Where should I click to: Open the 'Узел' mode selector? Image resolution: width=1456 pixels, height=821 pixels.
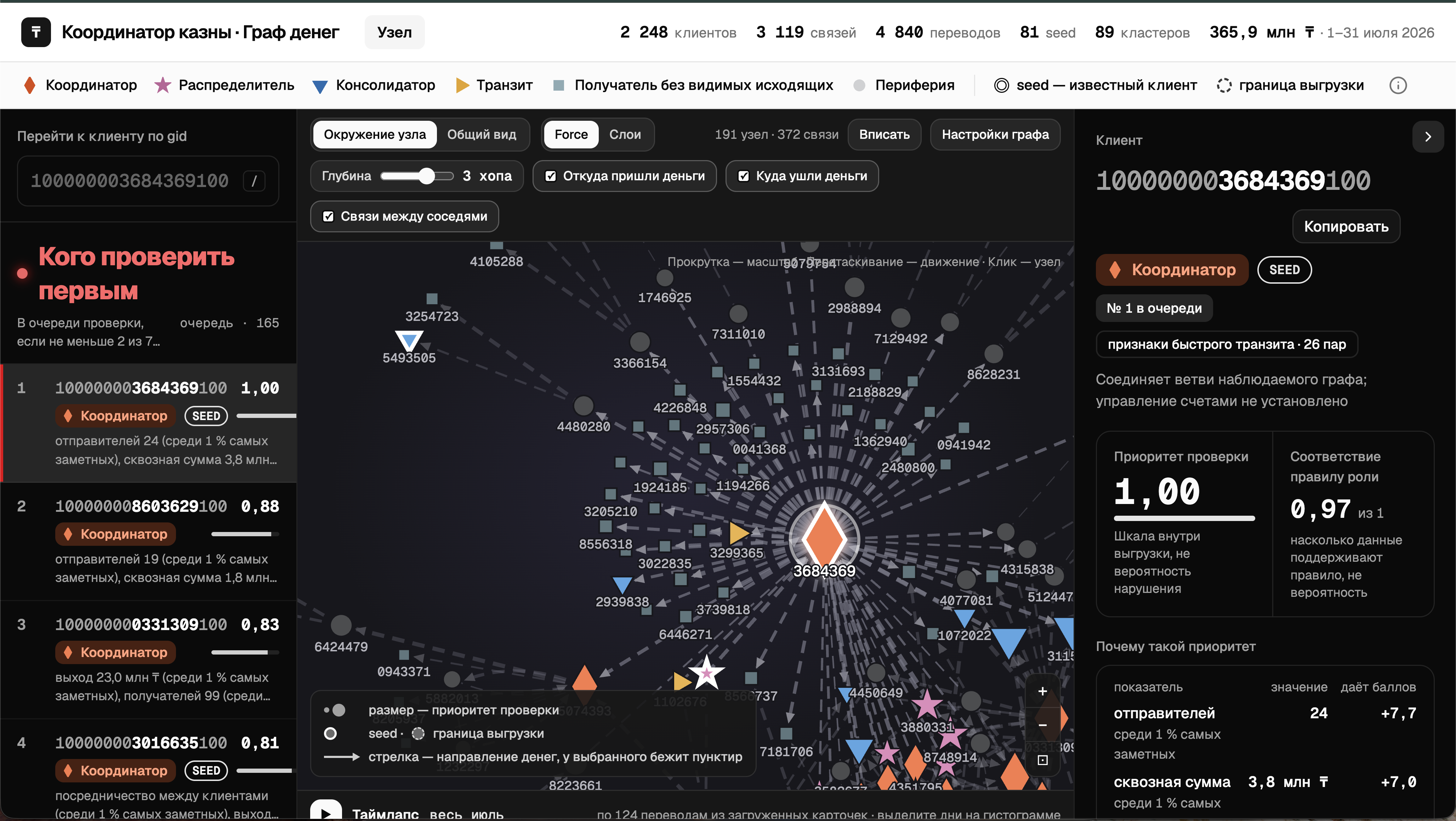click(x=394, y=32)
